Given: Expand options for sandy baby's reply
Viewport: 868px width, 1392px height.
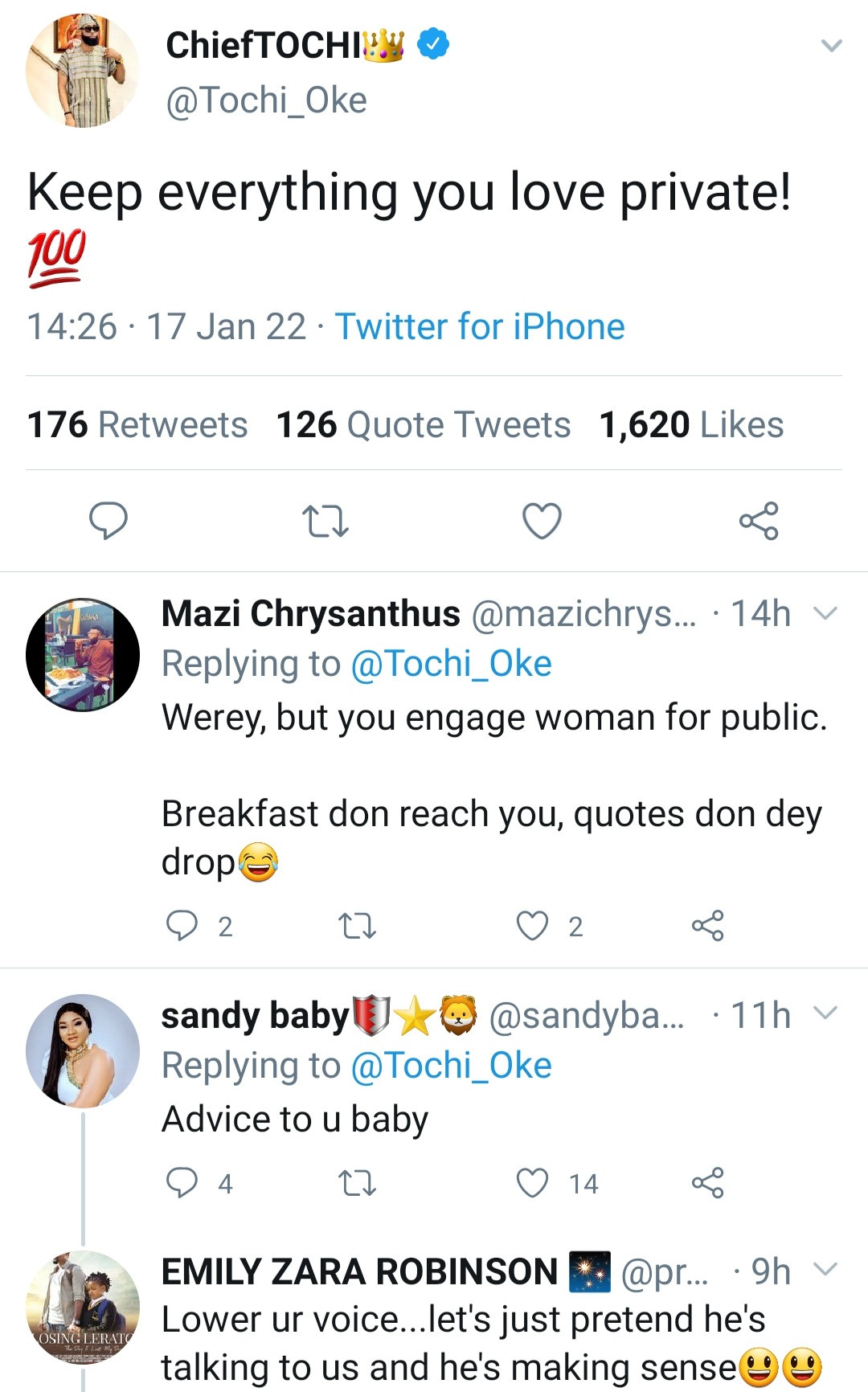Looking at the screenshot, I should (825, 1013).
